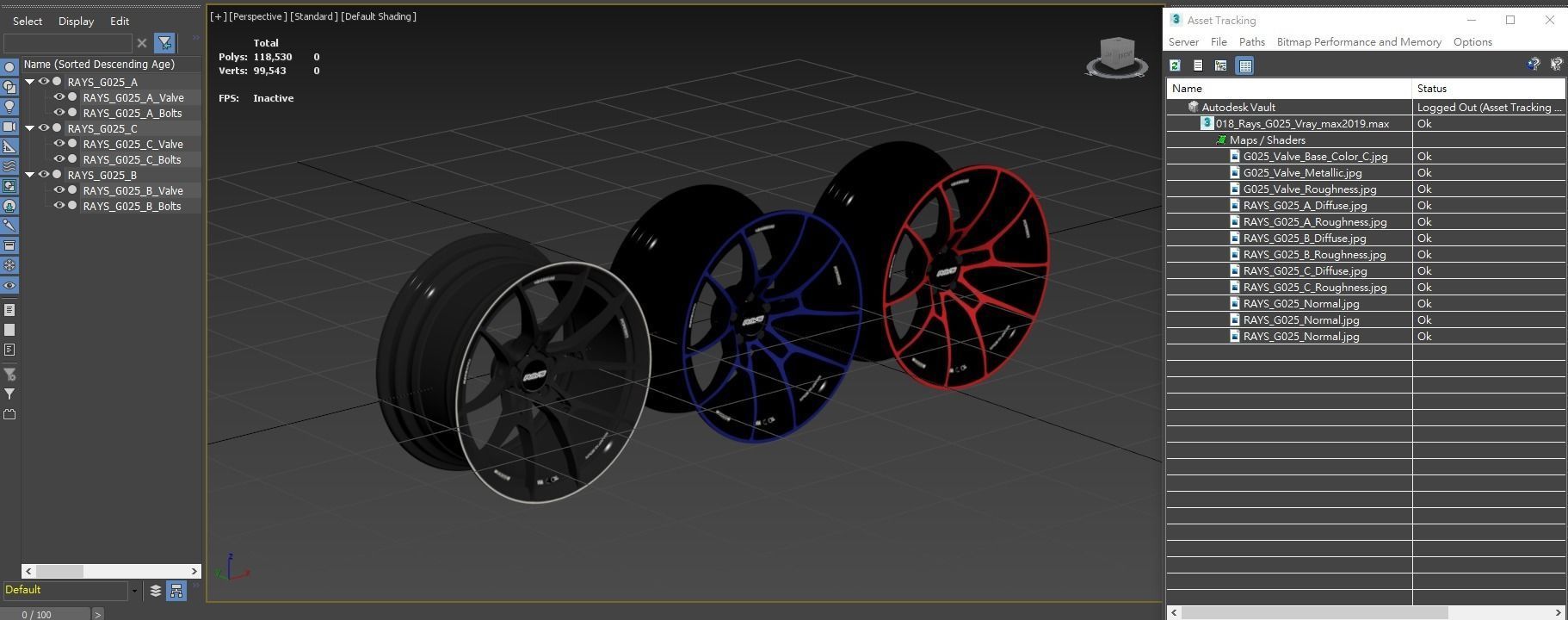Click time slider next frame arrow

click(x=97, y=614)
